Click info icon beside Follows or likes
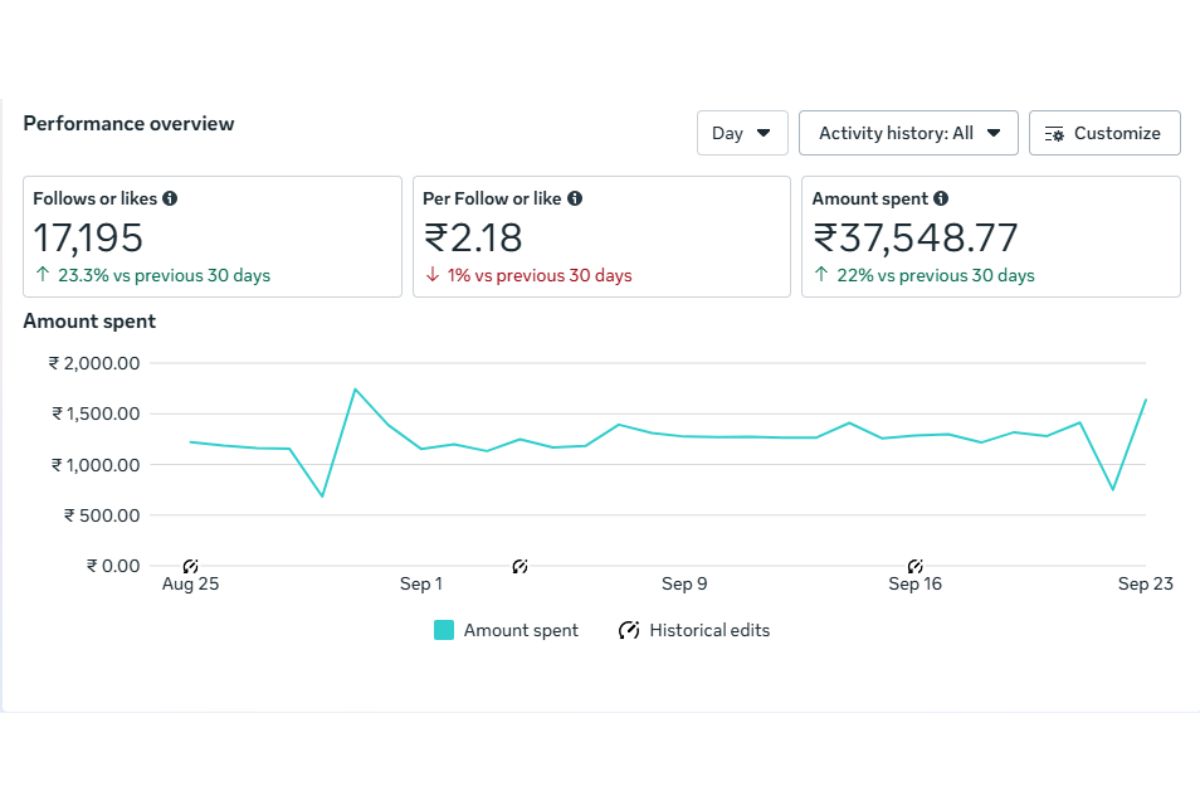Image resolution: width=1200 pixels, height=800 pixels. (x=170, y=199)
